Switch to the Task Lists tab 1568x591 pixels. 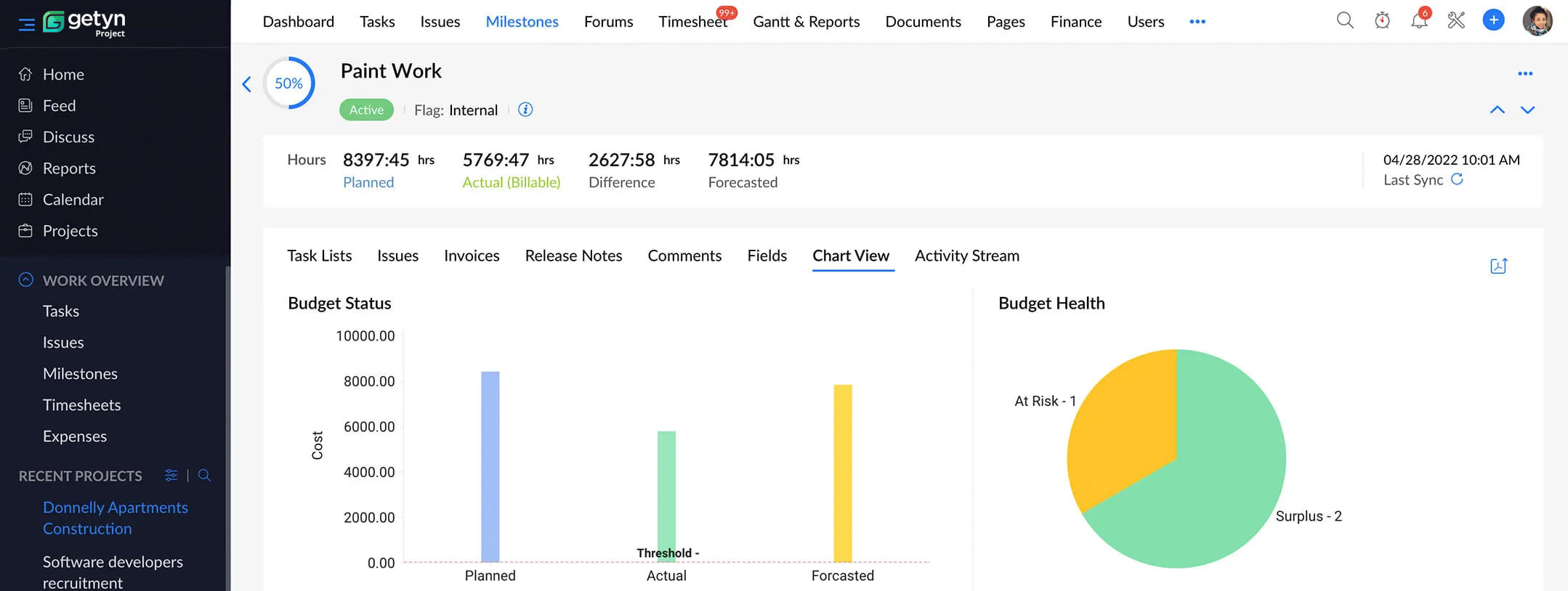click(x=319, y=256)
